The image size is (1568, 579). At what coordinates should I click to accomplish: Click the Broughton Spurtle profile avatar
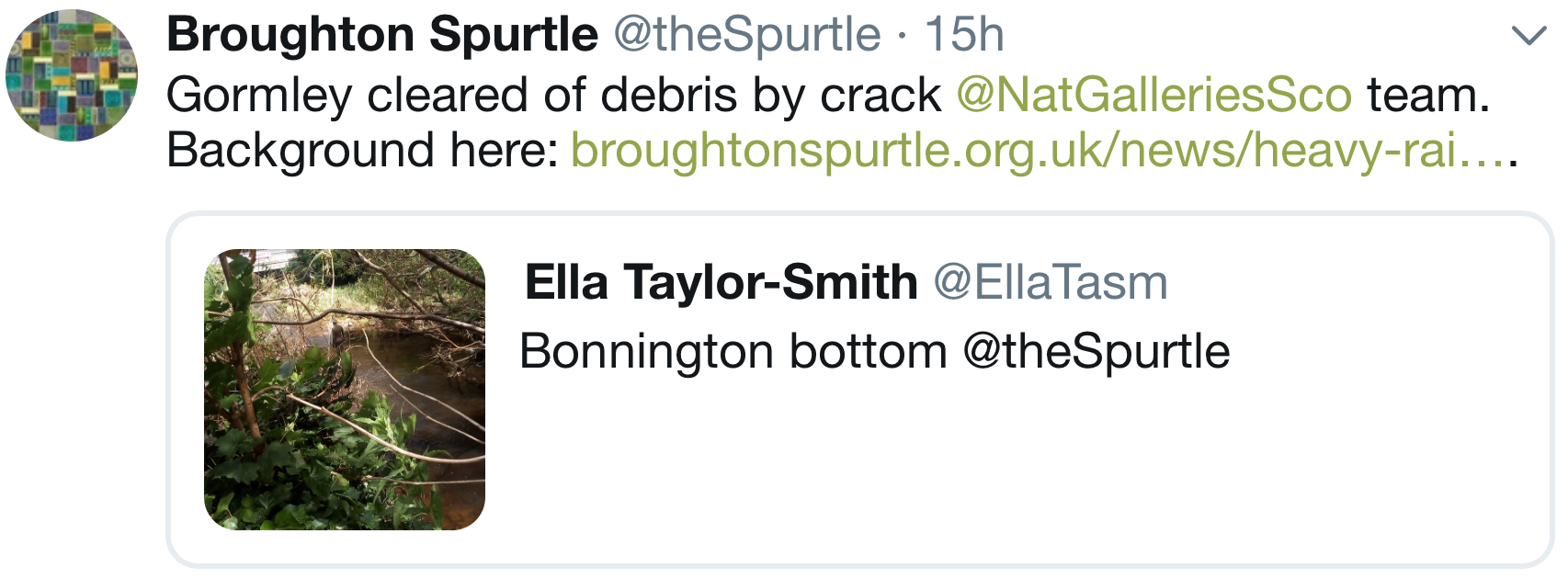72,75
